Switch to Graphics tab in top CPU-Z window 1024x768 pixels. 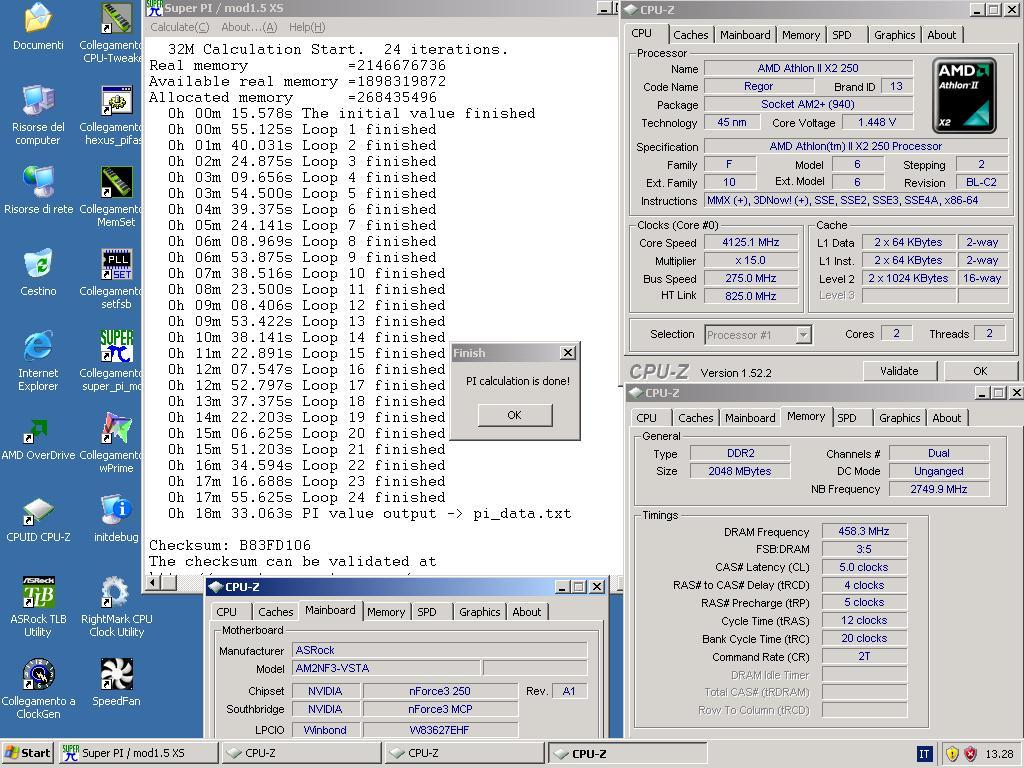(x=894, y=35)
